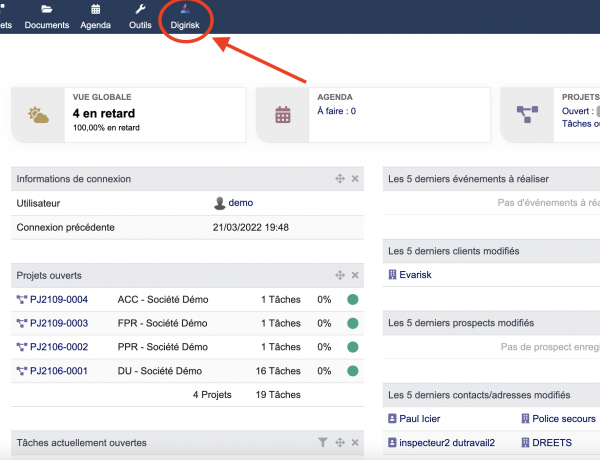Open the Documents menu
This screenshot has width=600, height=460.
tap(47, 18)
